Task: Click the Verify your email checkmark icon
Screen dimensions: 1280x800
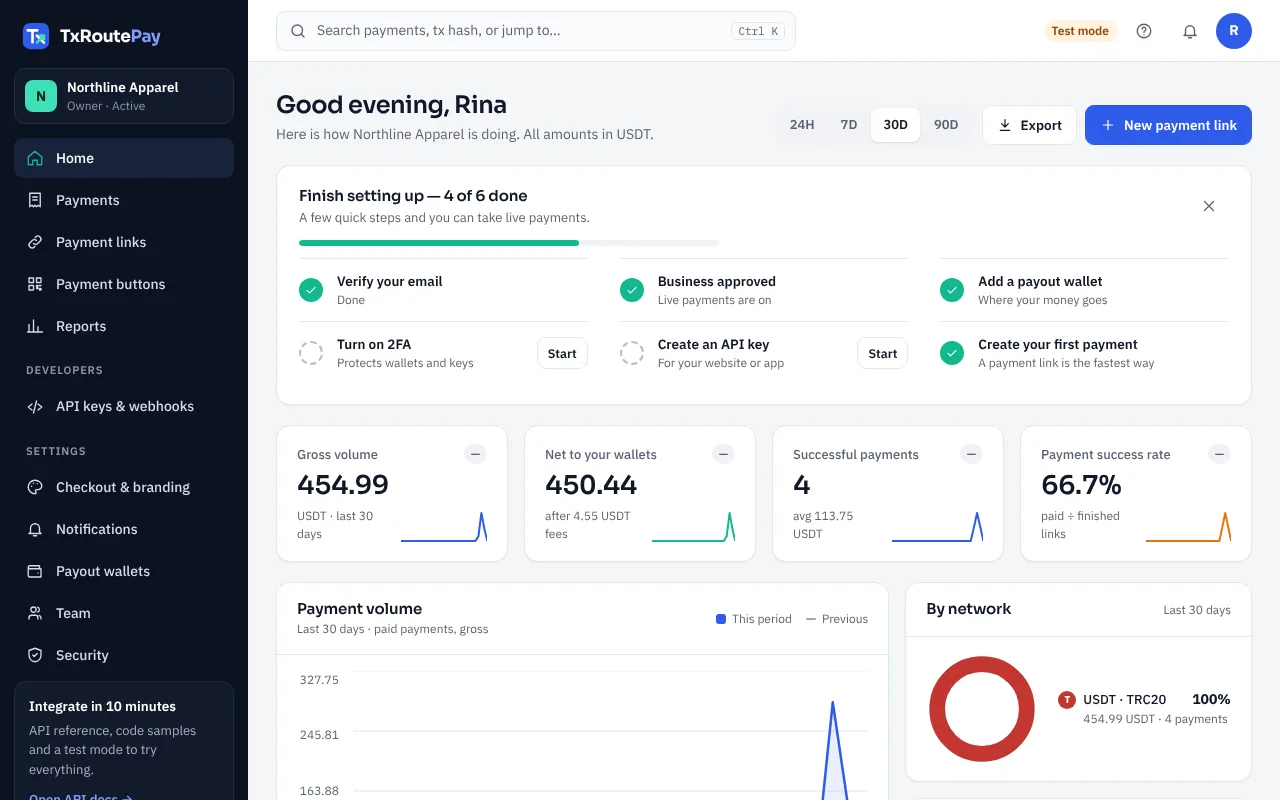Action: point(311,290)
